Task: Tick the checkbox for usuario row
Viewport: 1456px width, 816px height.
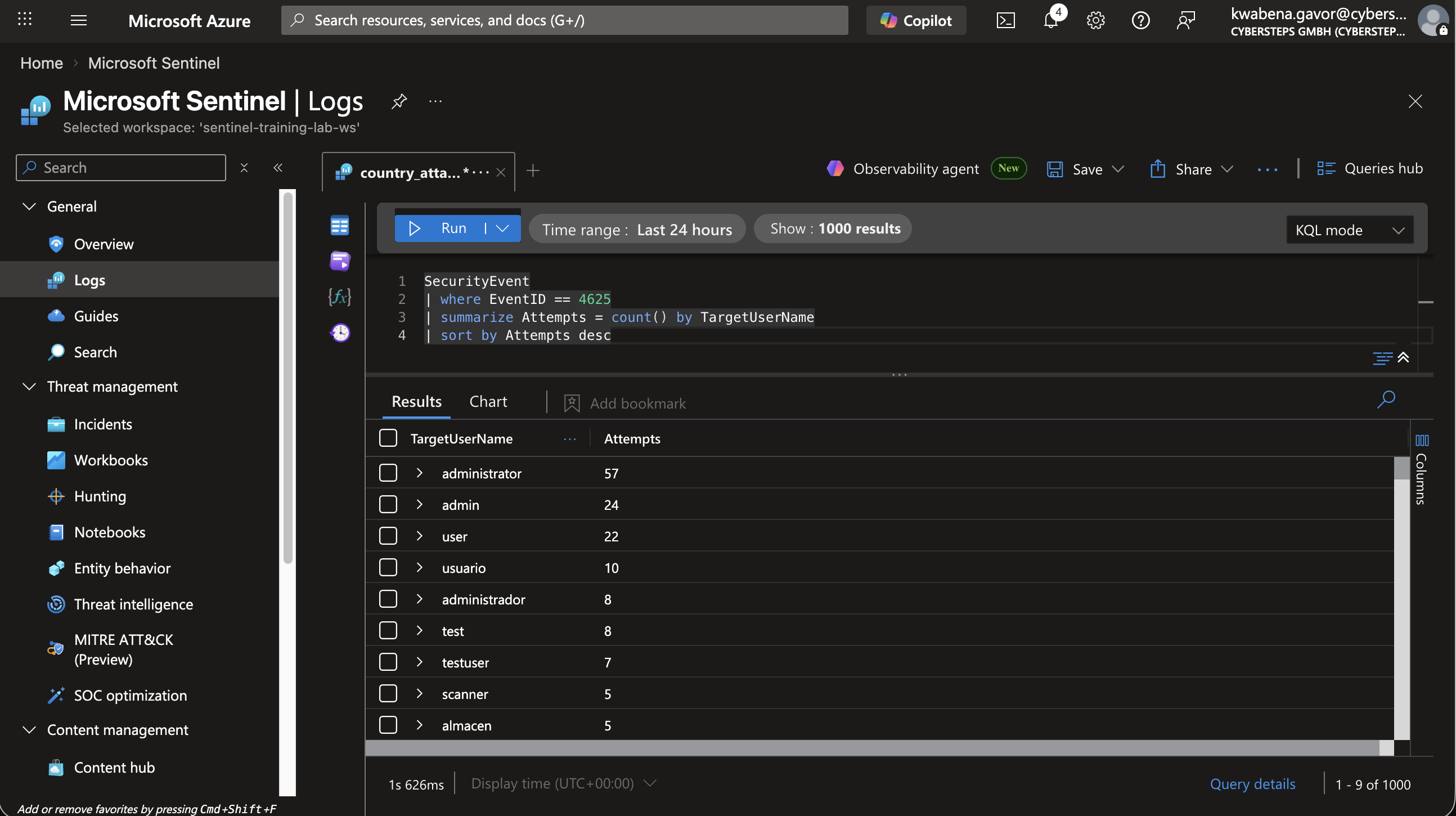Action: [388, 567]
